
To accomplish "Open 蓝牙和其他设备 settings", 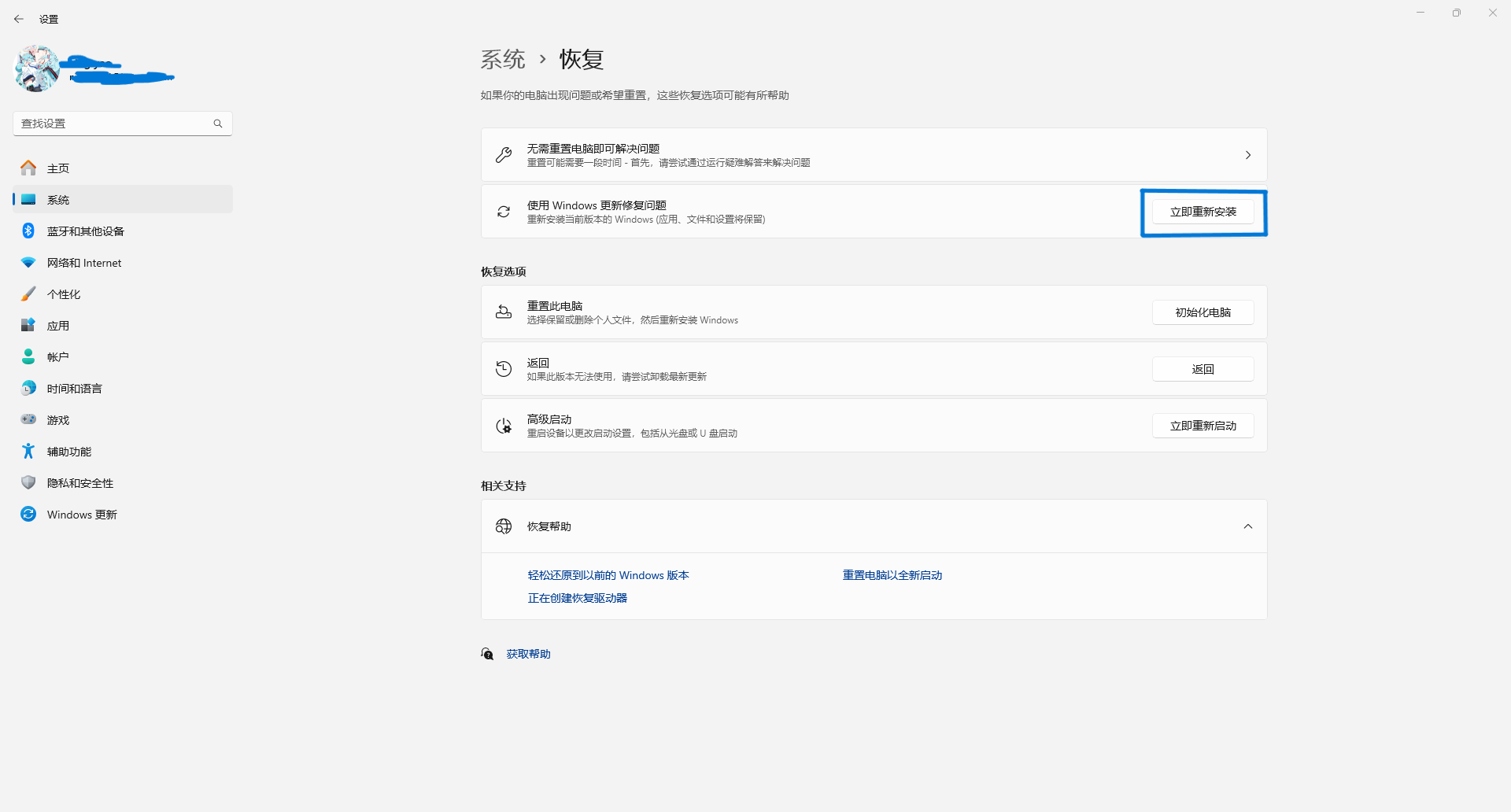I will tap(123, 231).
